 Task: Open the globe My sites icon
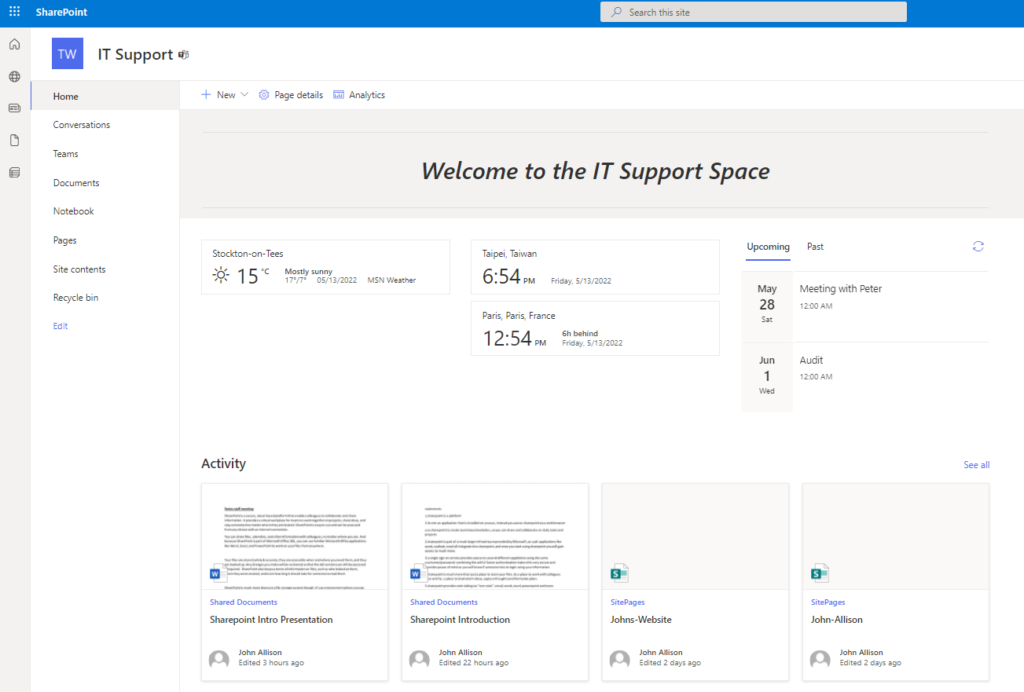(x=14, y=77)
